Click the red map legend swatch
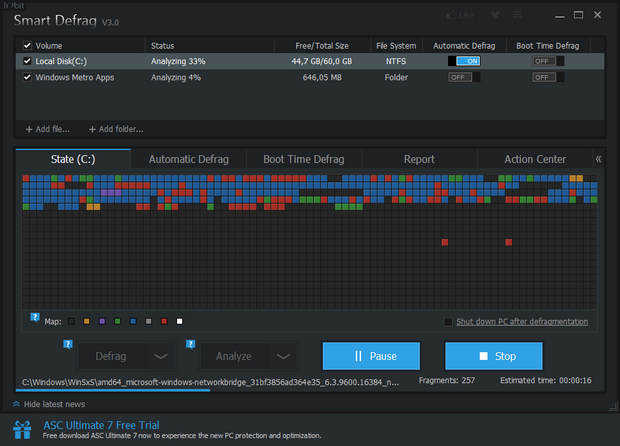The height and width of the screenshot is (446, 620). [164, 321]
